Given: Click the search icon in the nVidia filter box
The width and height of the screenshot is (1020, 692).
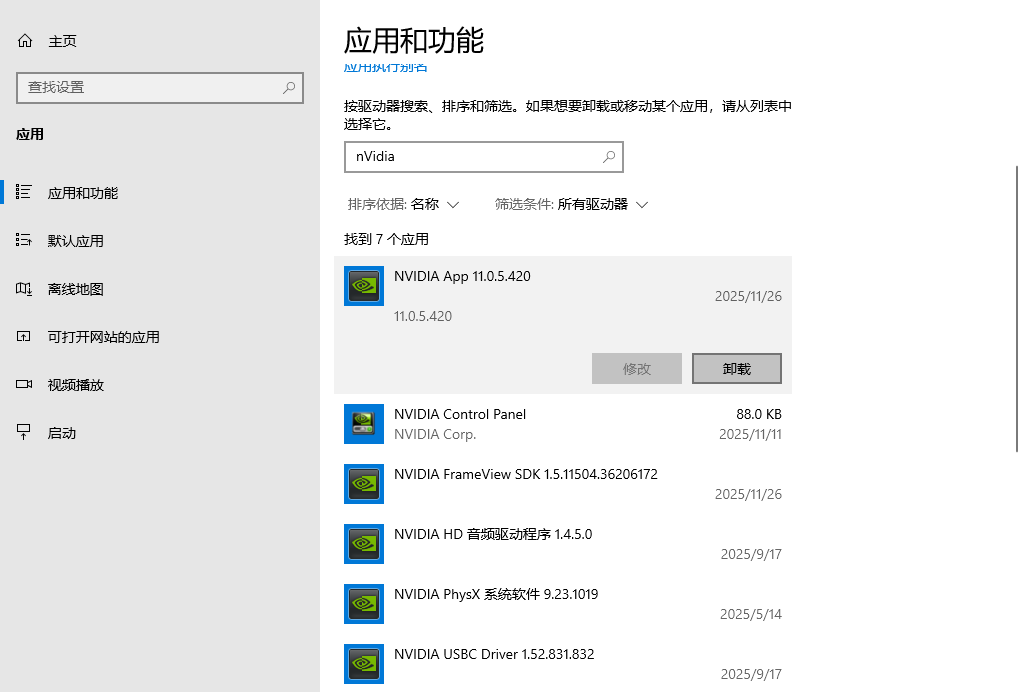Looking at the screenshot, I should click(608, 157).
